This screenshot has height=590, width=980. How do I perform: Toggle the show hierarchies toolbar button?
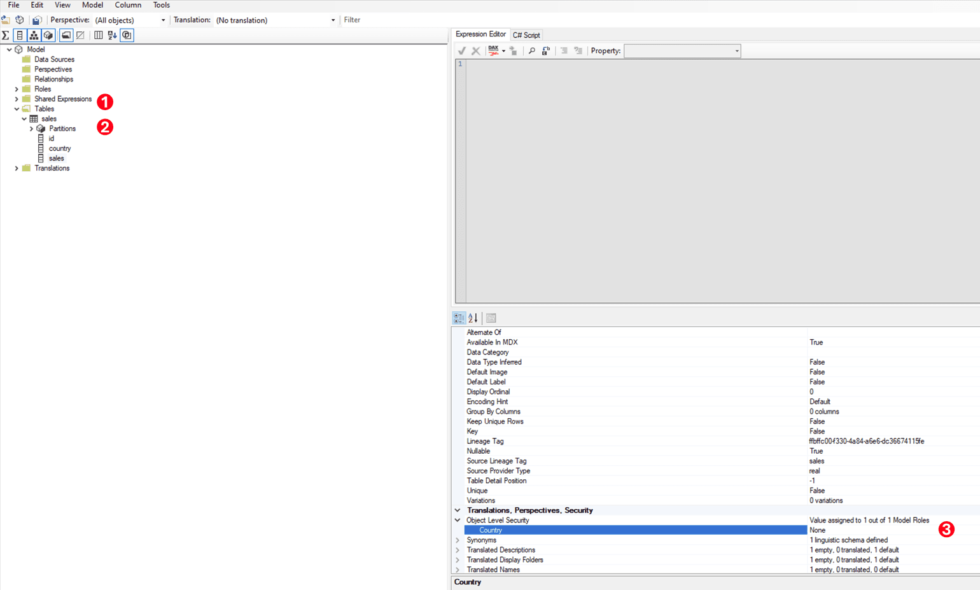click(x=33, y=35)
